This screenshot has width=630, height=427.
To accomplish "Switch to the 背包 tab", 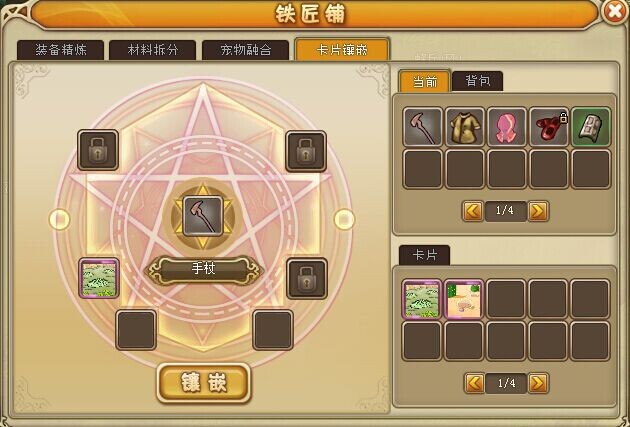I will (477, 81).
